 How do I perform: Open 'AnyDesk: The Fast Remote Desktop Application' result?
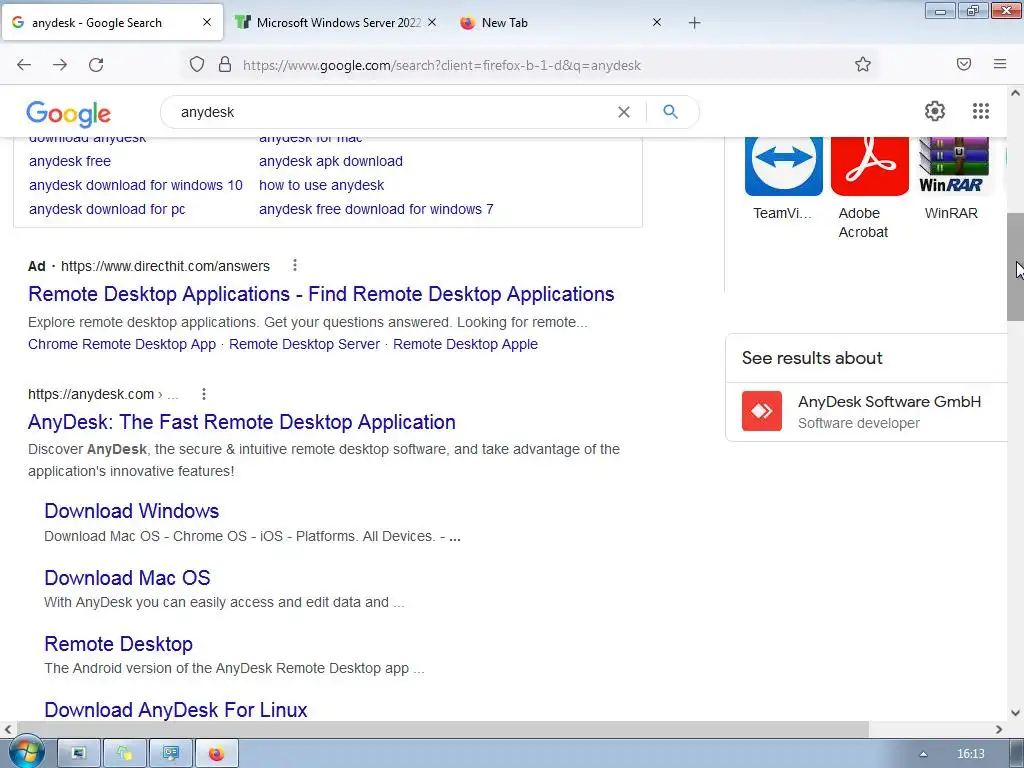click(x=242, y=423)
